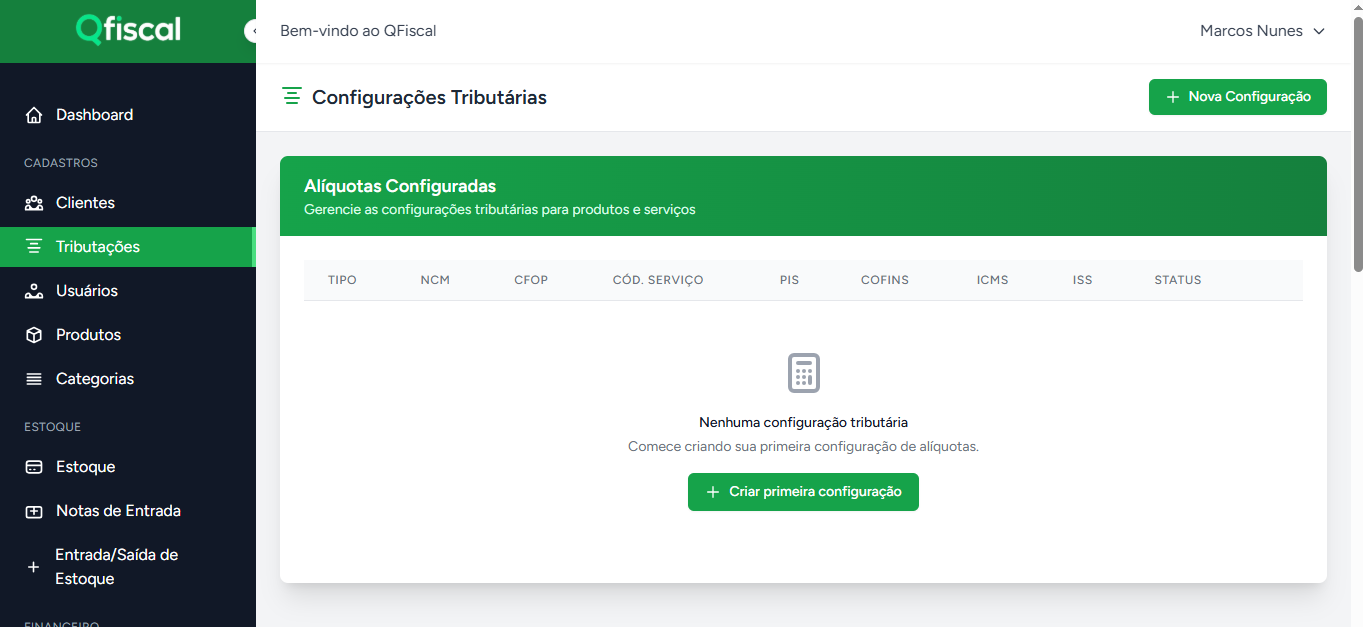Click the Notas de Entrada document icon
The image size is (1363, 627).
[x=34, y=510]
